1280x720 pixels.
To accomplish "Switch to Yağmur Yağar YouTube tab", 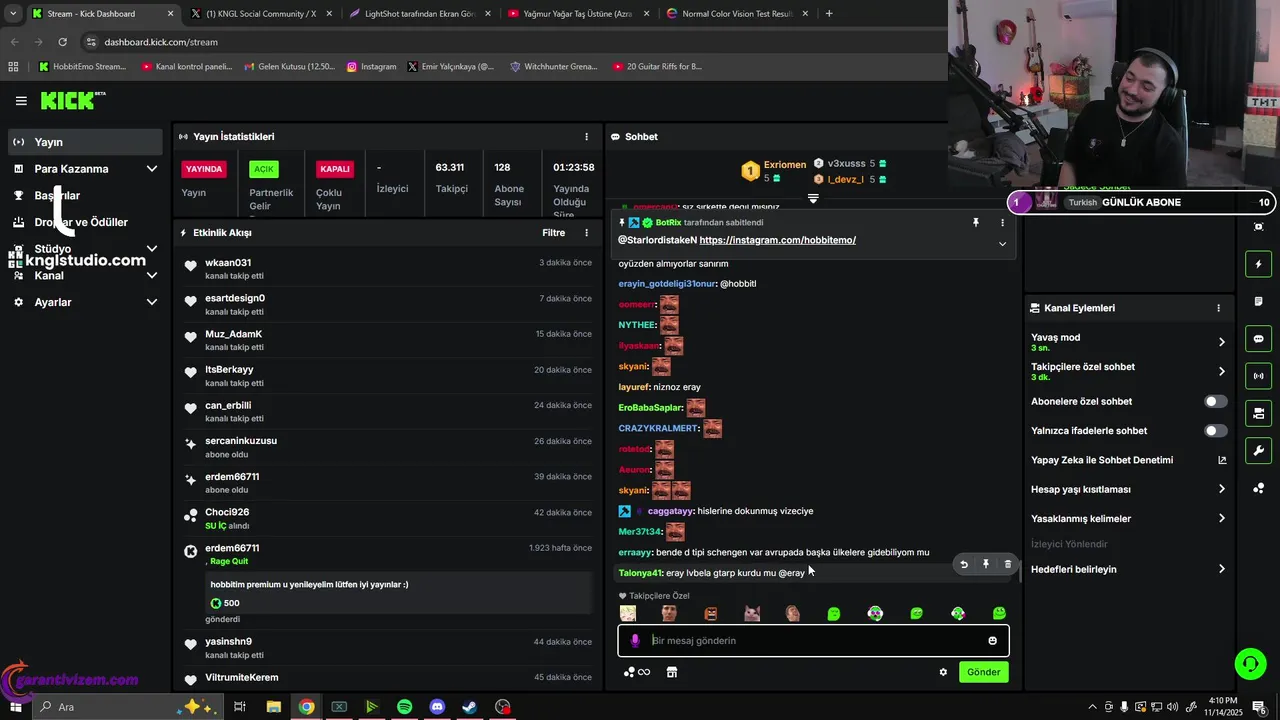I will click(x=578, y=14).
